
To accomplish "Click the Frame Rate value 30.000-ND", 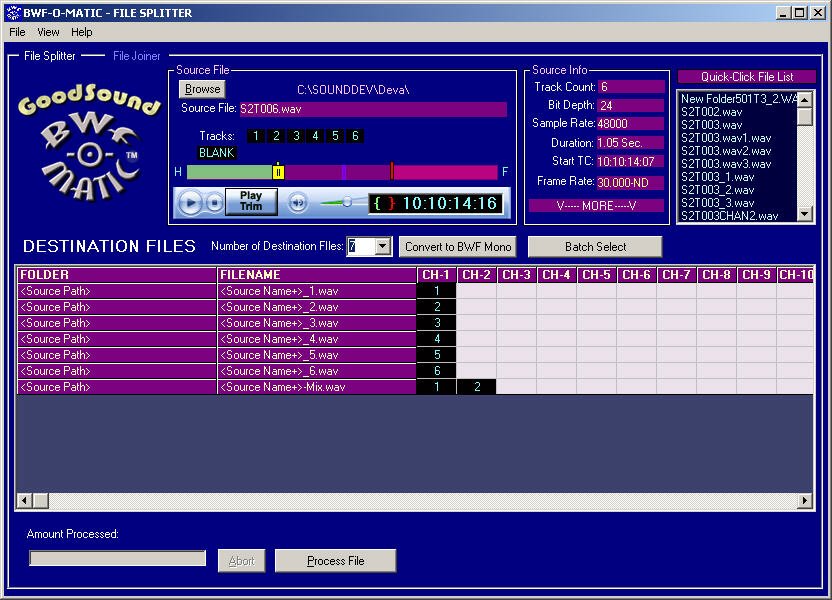I will [x=630, y=182].
